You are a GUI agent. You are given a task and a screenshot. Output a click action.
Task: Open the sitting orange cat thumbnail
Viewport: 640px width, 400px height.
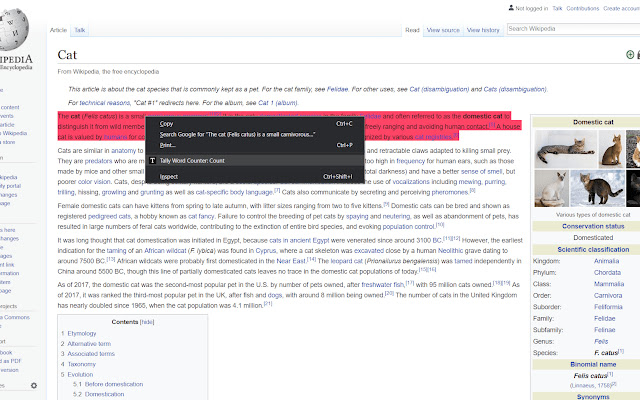pos(611,149)
